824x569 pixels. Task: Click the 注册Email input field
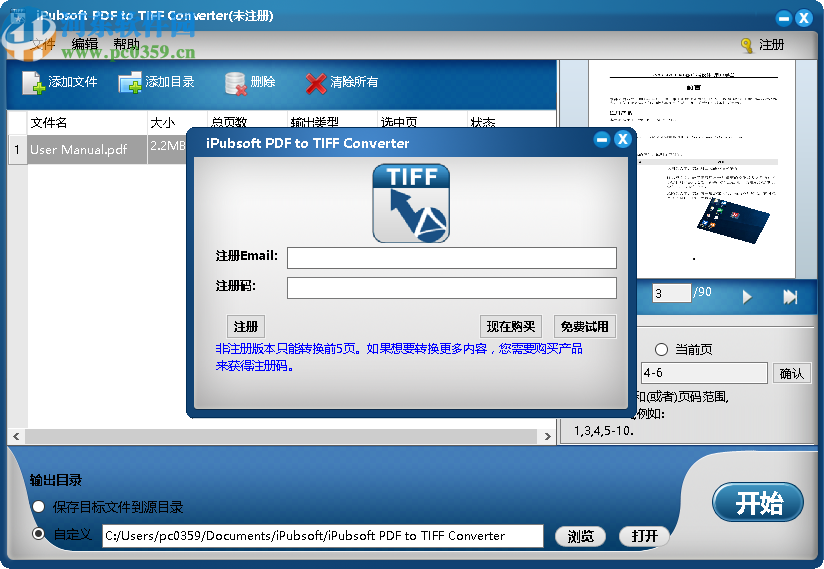pos(451,258)
